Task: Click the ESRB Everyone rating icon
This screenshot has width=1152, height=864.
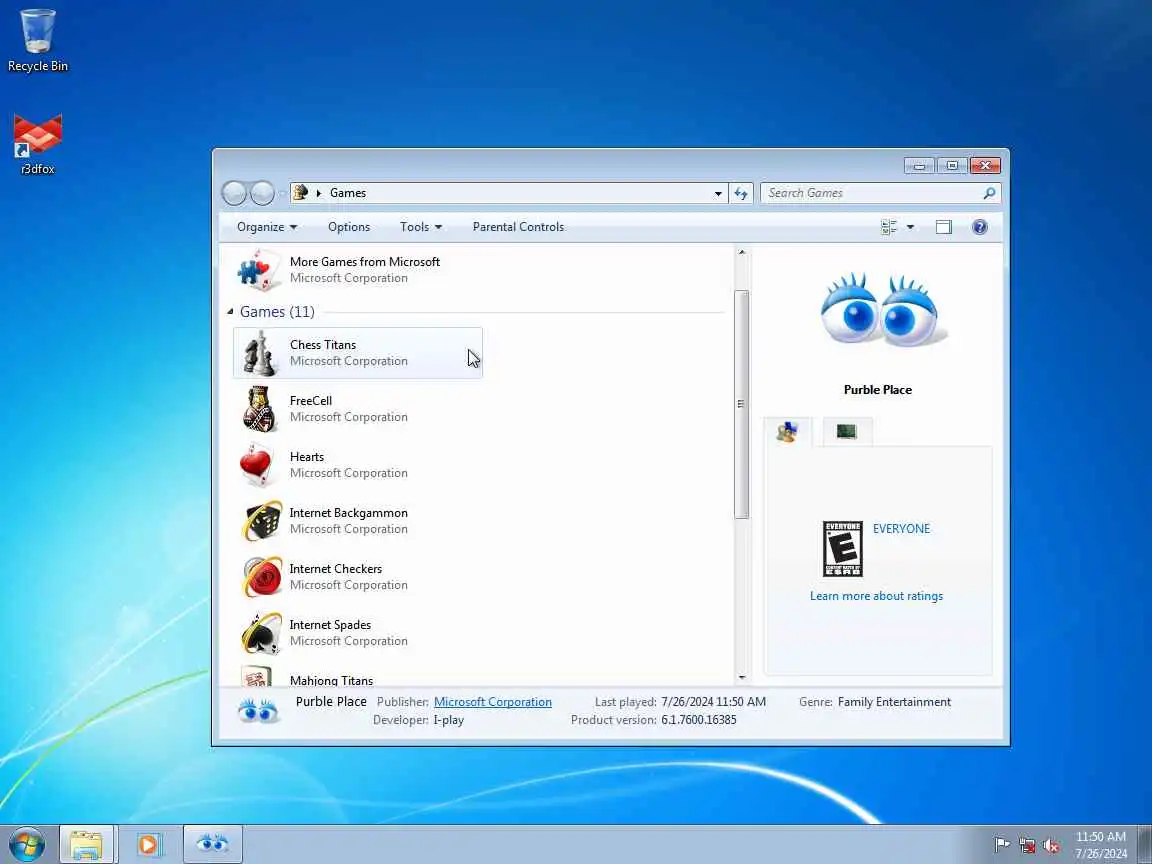Action: 843,549
